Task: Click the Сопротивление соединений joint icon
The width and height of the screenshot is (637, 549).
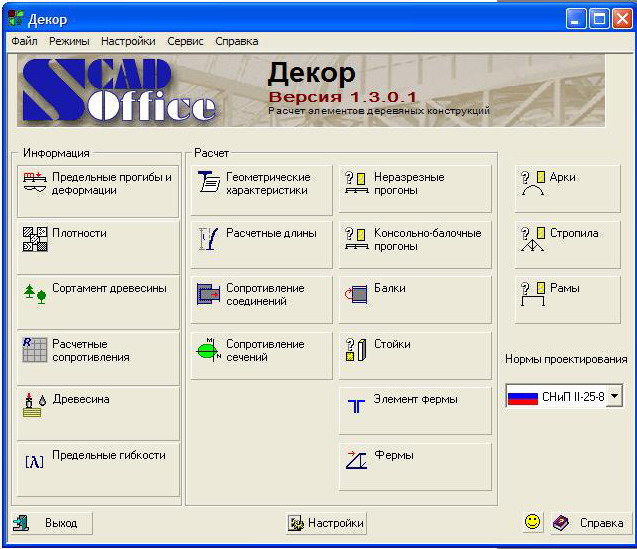Action: click(208, 294)
